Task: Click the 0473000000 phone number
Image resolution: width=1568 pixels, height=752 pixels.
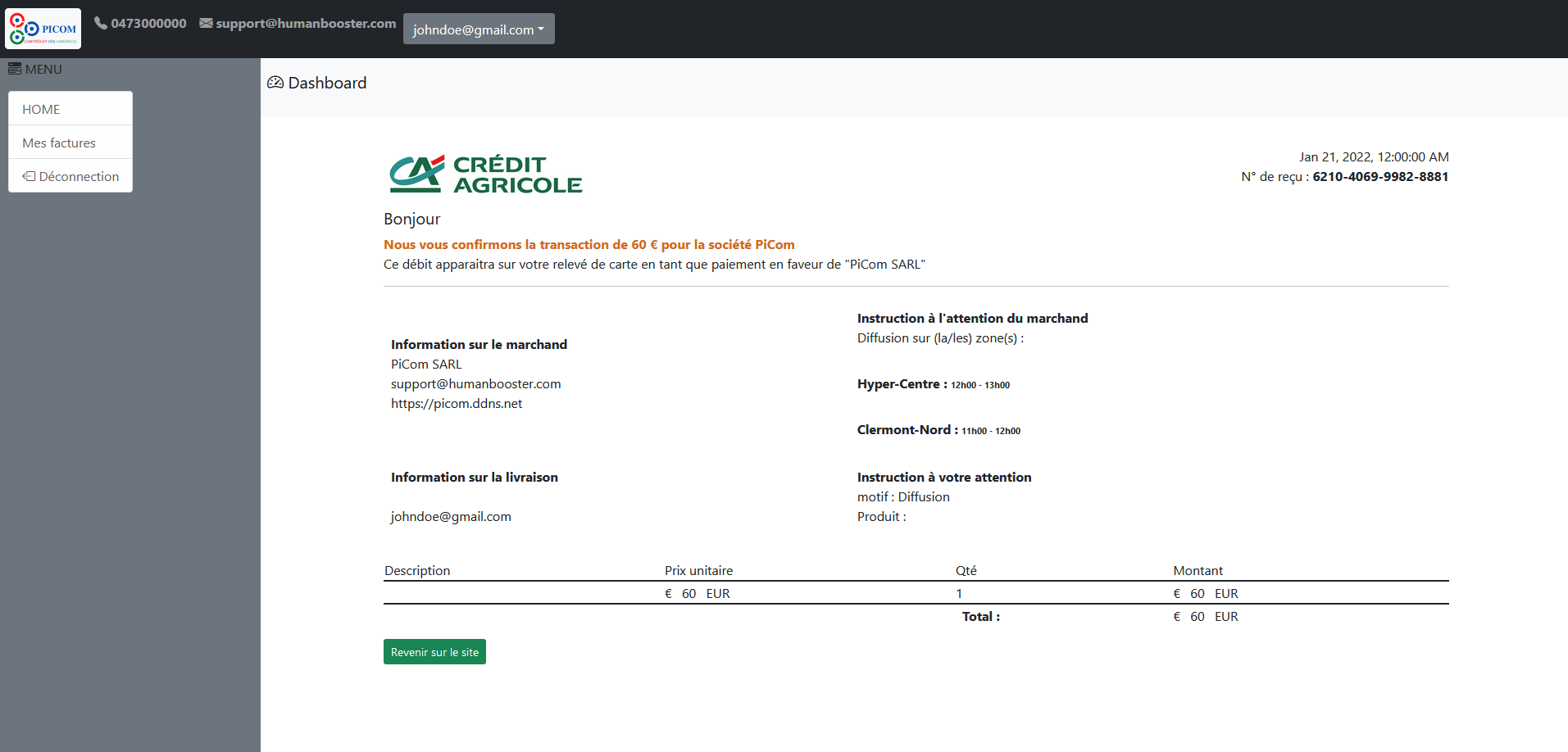Action: (148, 23)
